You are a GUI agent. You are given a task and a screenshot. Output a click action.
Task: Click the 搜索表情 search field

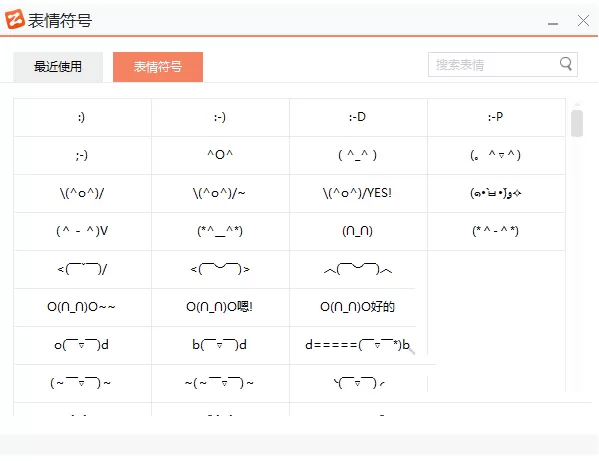tap(503, 65)
